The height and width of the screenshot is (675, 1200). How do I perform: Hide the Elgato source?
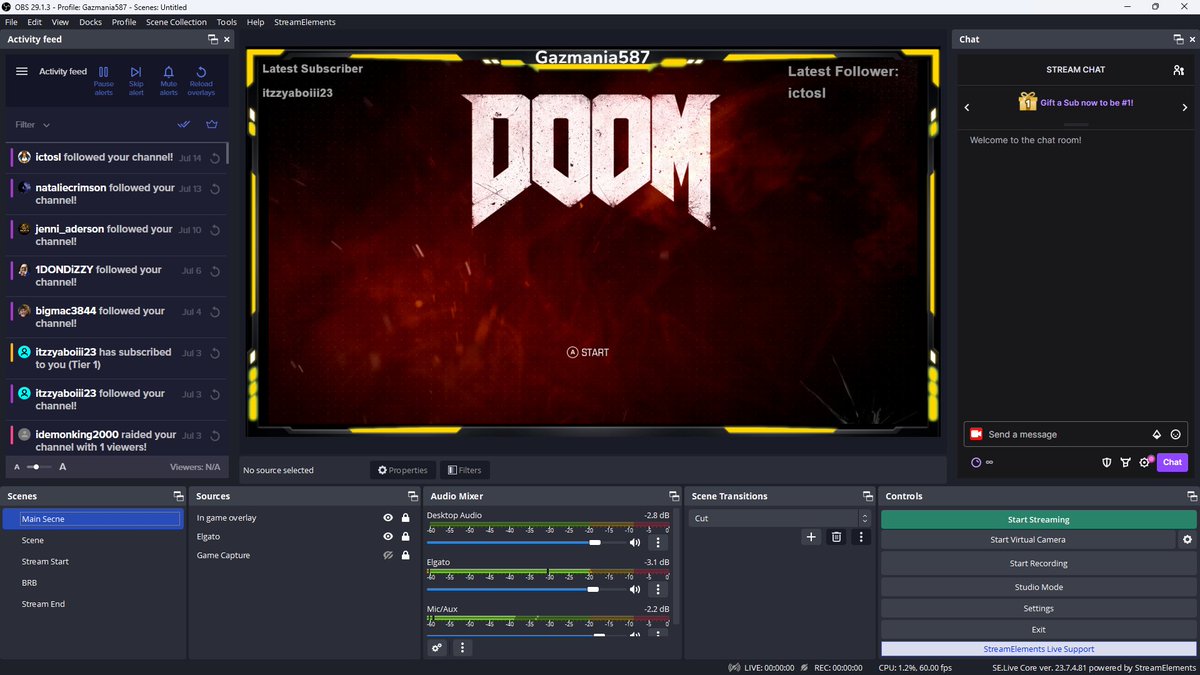(388, 537)
